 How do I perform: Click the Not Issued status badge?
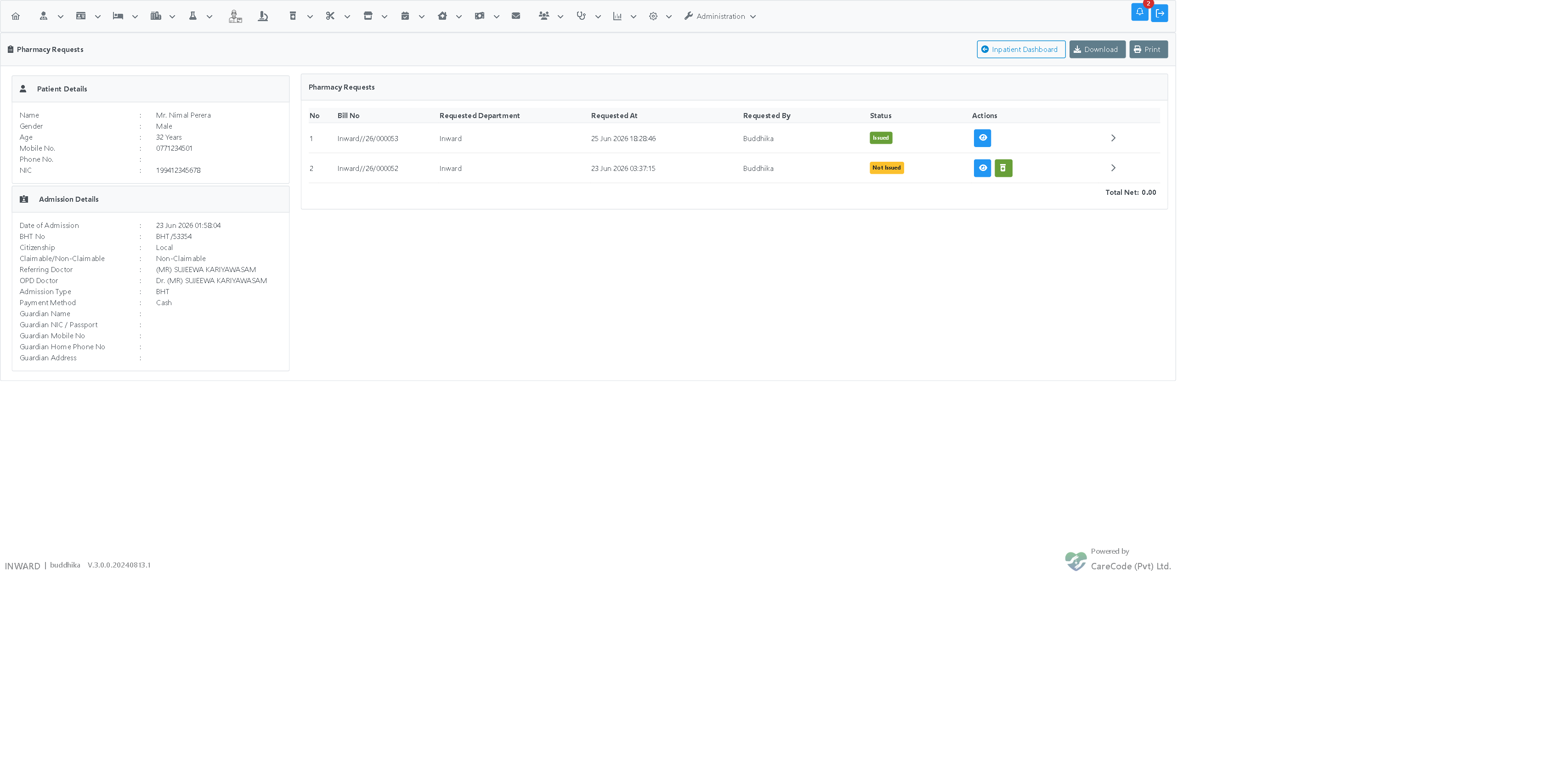coord(886,168)
